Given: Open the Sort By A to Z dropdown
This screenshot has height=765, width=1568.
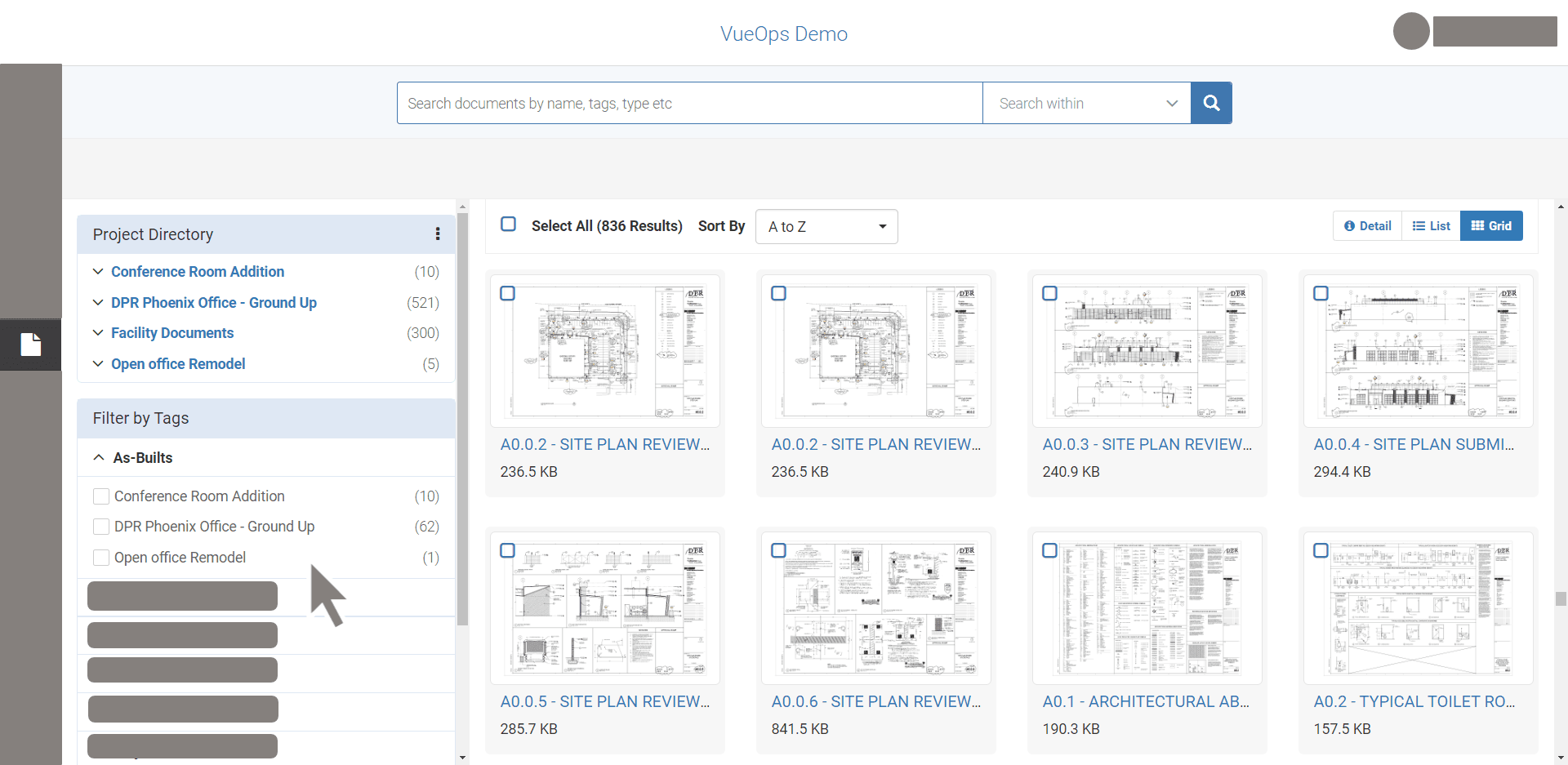Looking at the screenshot, I should pos(826,227).
